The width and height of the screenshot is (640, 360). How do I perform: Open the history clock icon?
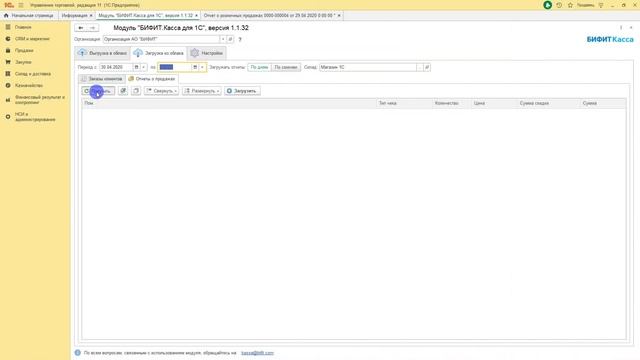tap(559, 5)
